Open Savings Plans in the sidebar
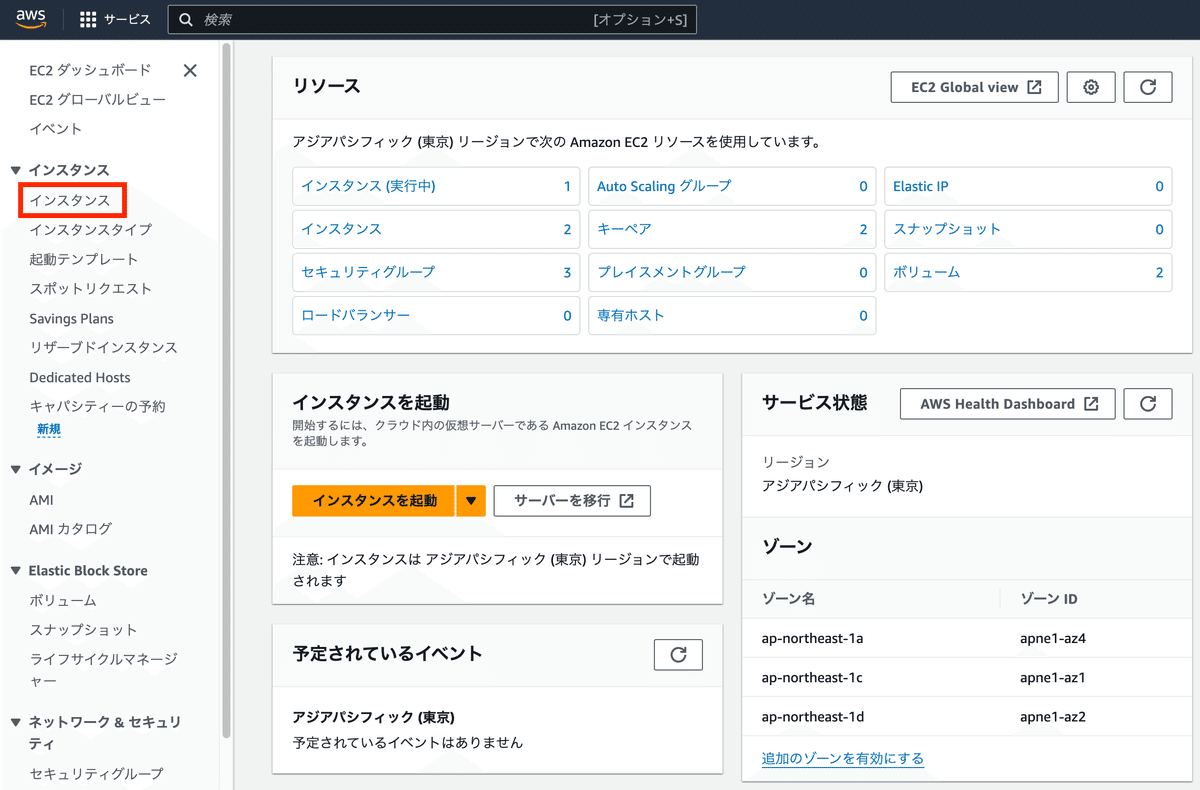Viewport: 1200px width, 790px height. (71, 319)
